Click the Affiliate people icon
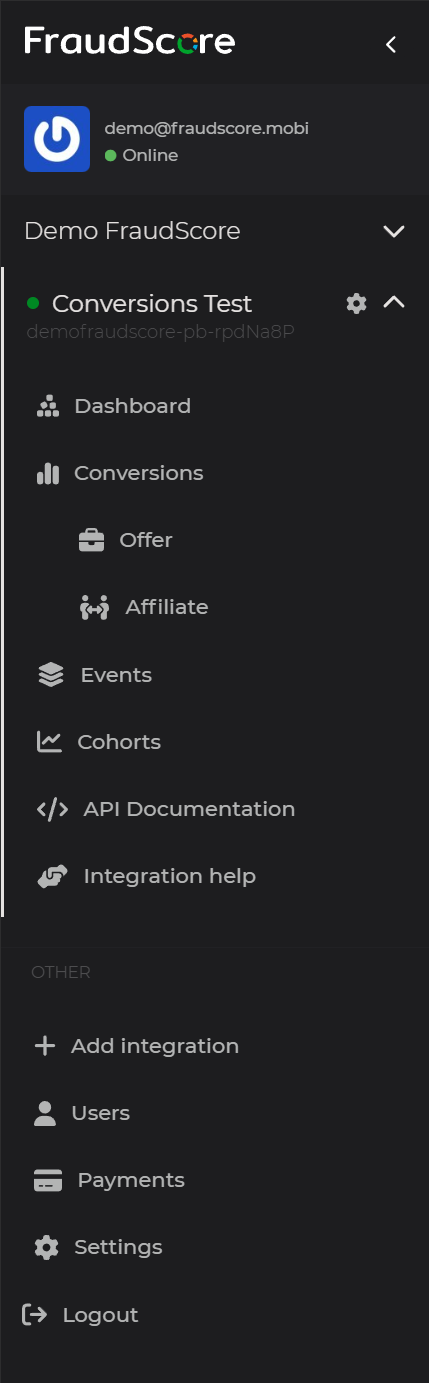Viewport: 429px width, 1383px height. (x=94, y=607)
